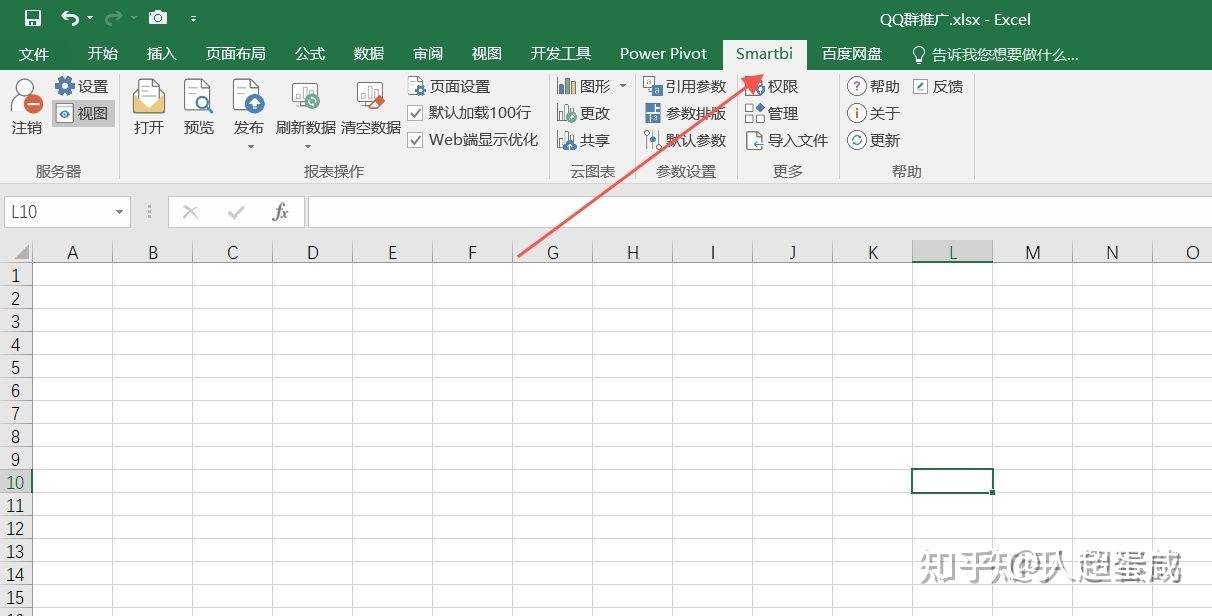Import a file with 导入文件
Viewport: 1212px width, 616px height.
click(x=788, y=140)
